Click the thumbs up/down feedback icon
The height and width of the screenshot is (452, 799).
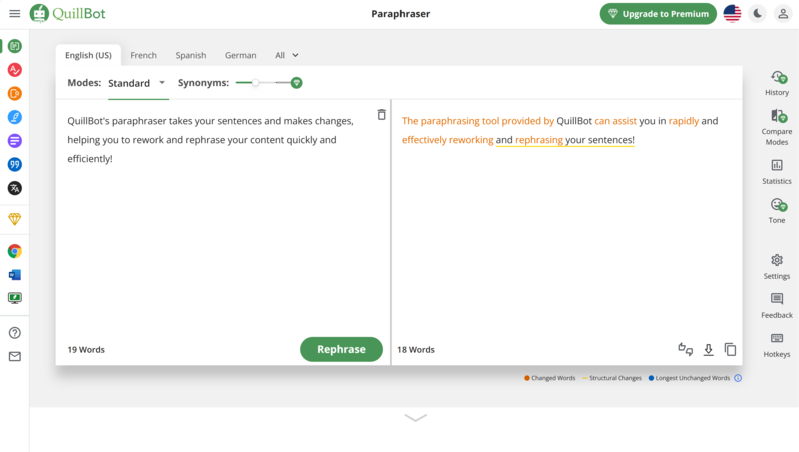click(685, 349)
